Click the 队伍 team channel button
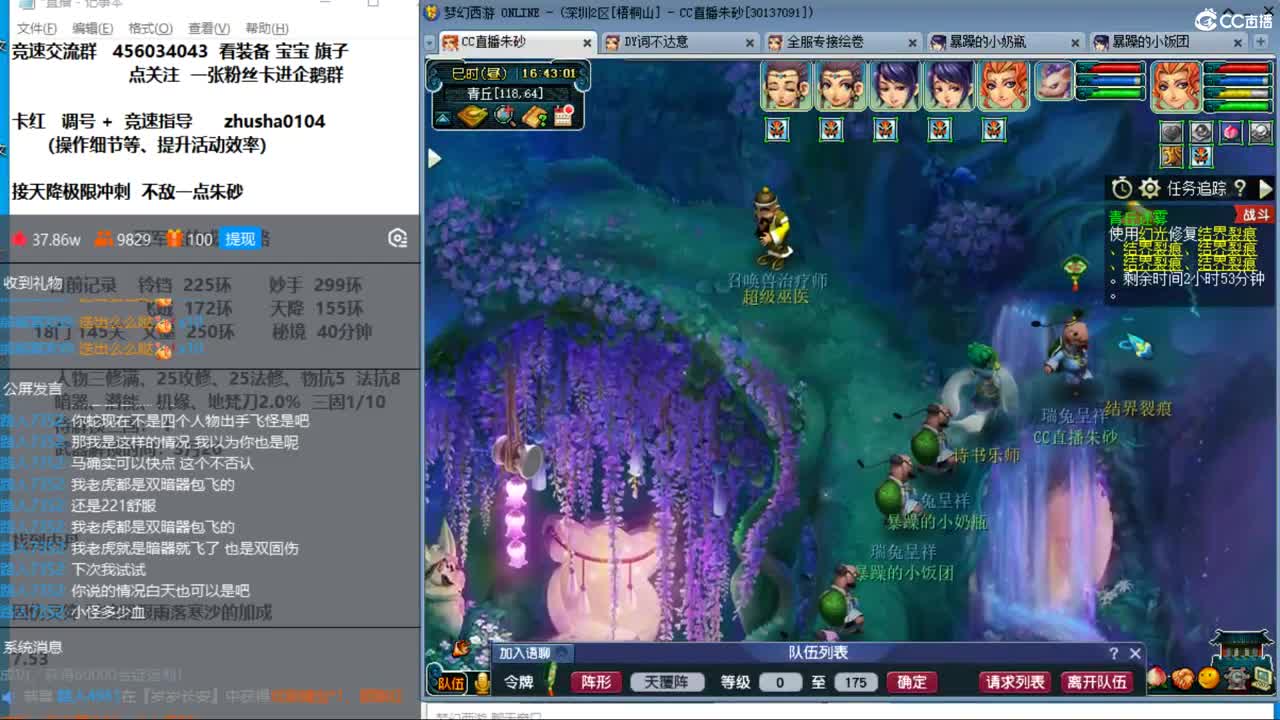Image resolution: width=1280 pixels, height=720 pixels. coord(450,683)
